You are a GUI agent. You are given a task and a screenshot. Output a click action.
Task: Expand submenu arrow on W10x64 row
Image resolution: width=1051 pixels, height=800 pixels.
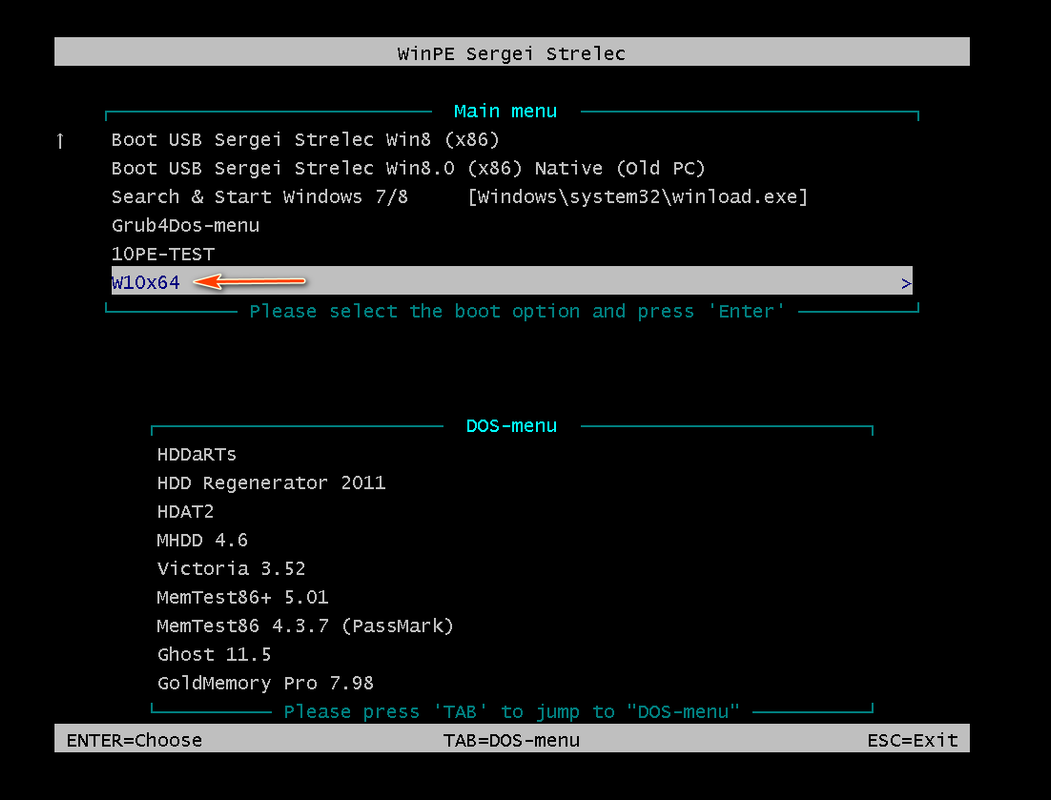pos(906,283)
